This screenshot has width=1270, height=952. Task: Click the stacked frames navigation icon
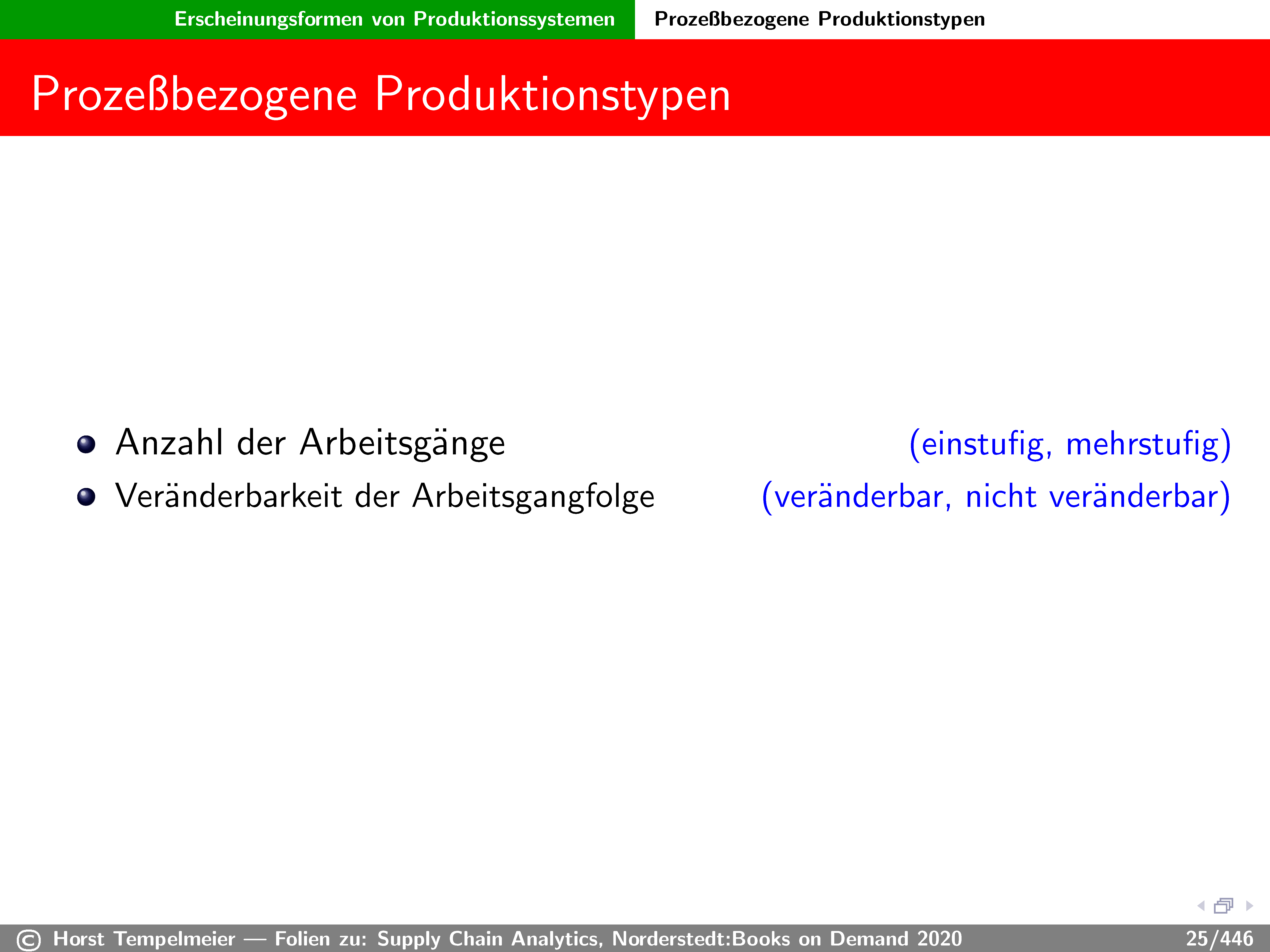point(1224,906)
